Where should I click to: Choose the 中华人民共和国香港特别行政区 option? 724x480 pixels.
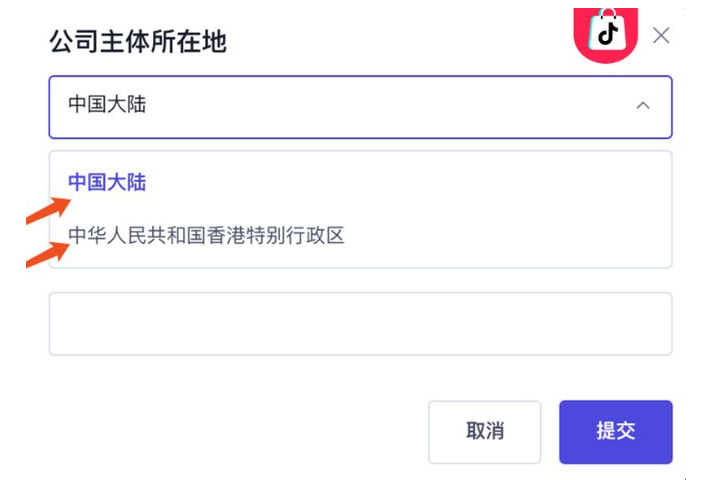coord(206,236)
